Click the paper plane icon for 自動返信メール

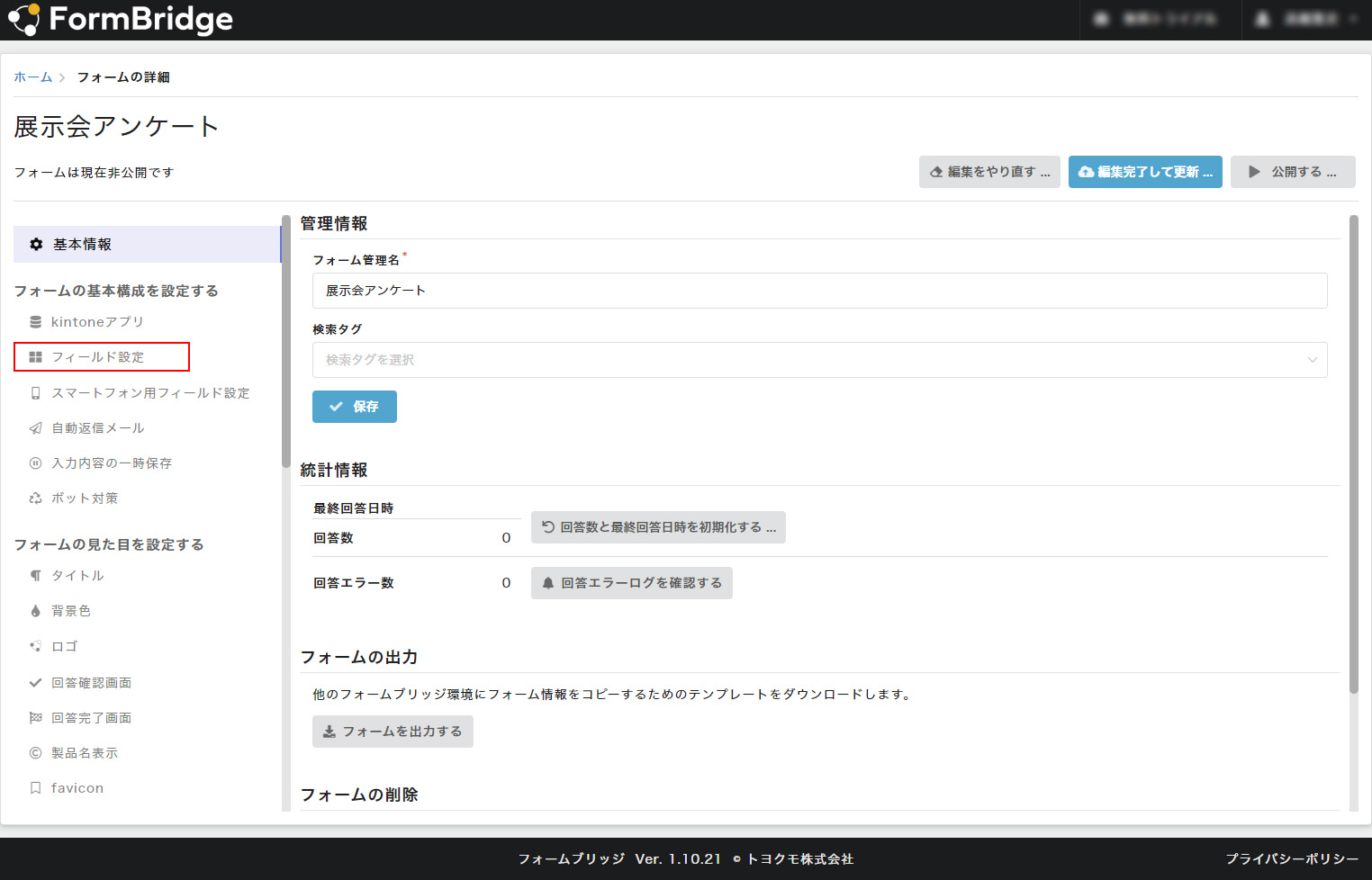36,428
